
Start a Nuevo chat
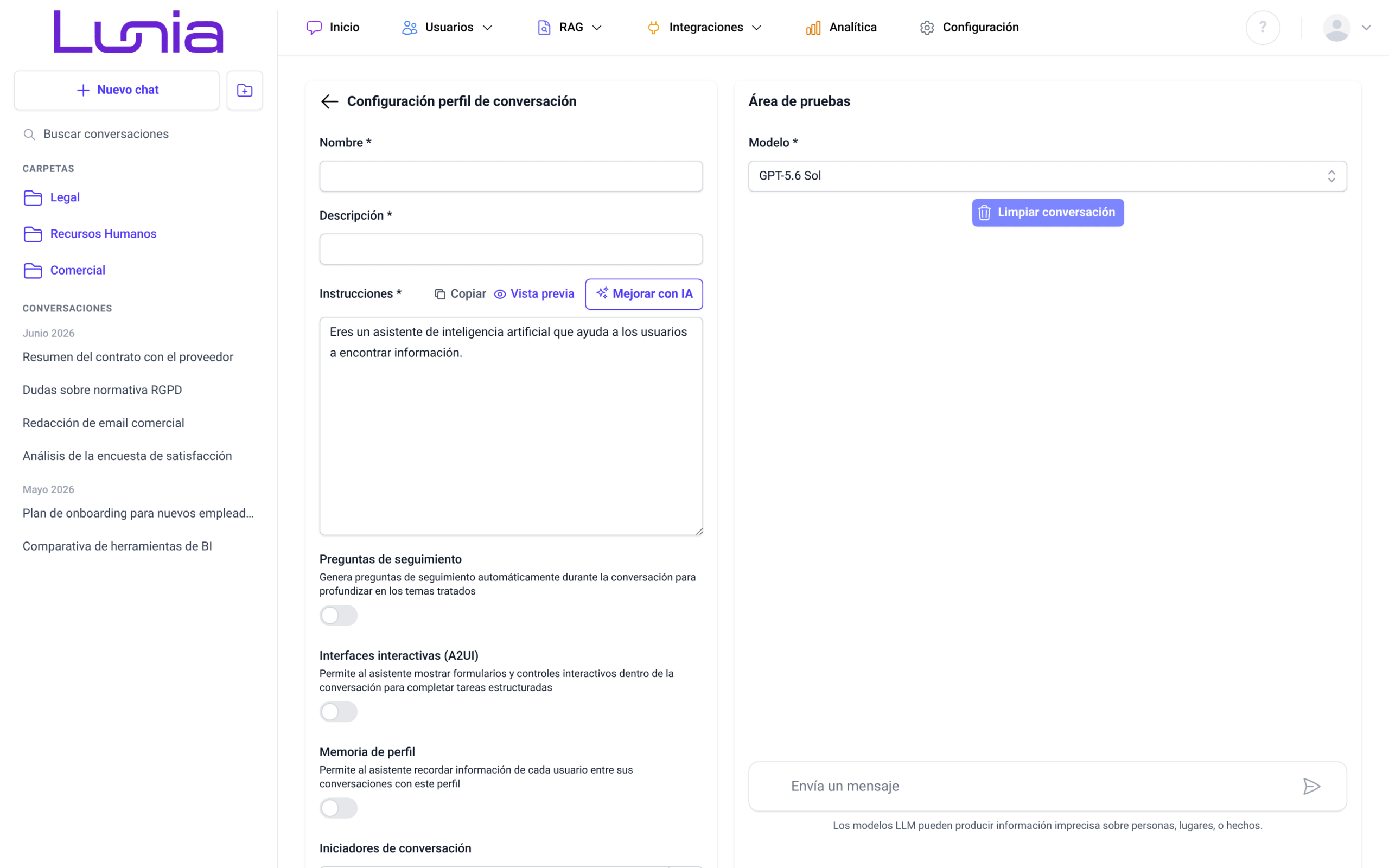point(117,90)
